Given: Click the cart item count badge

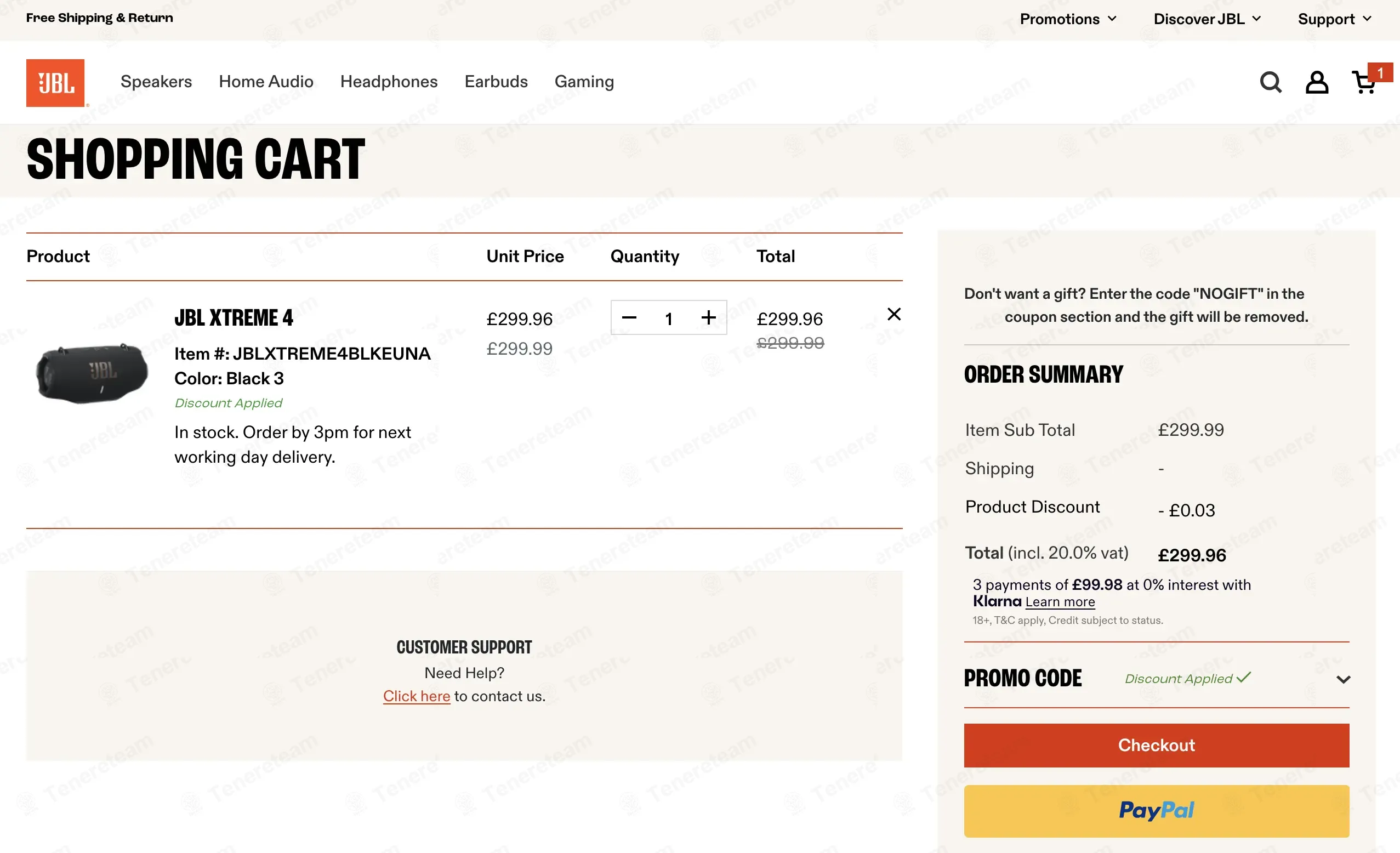Looking at the screenshot, I should pos(1380,72).
